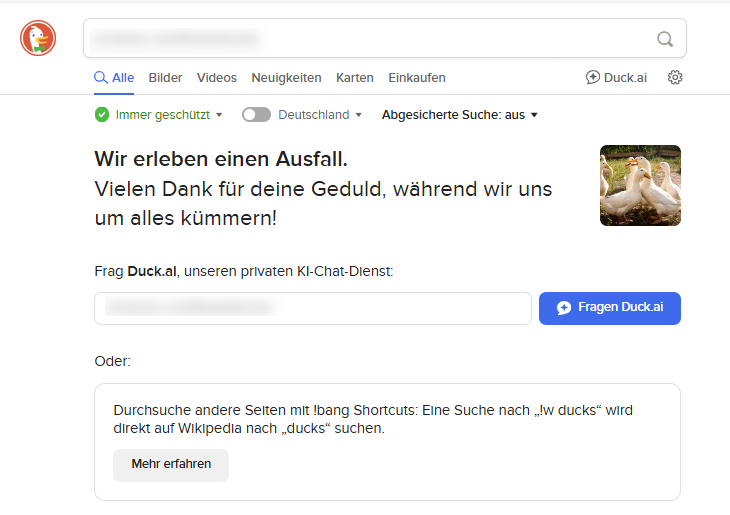Click the DuckDuckGo duck logo
Screen dimensions: 730x515
click(x=38, y=38)
